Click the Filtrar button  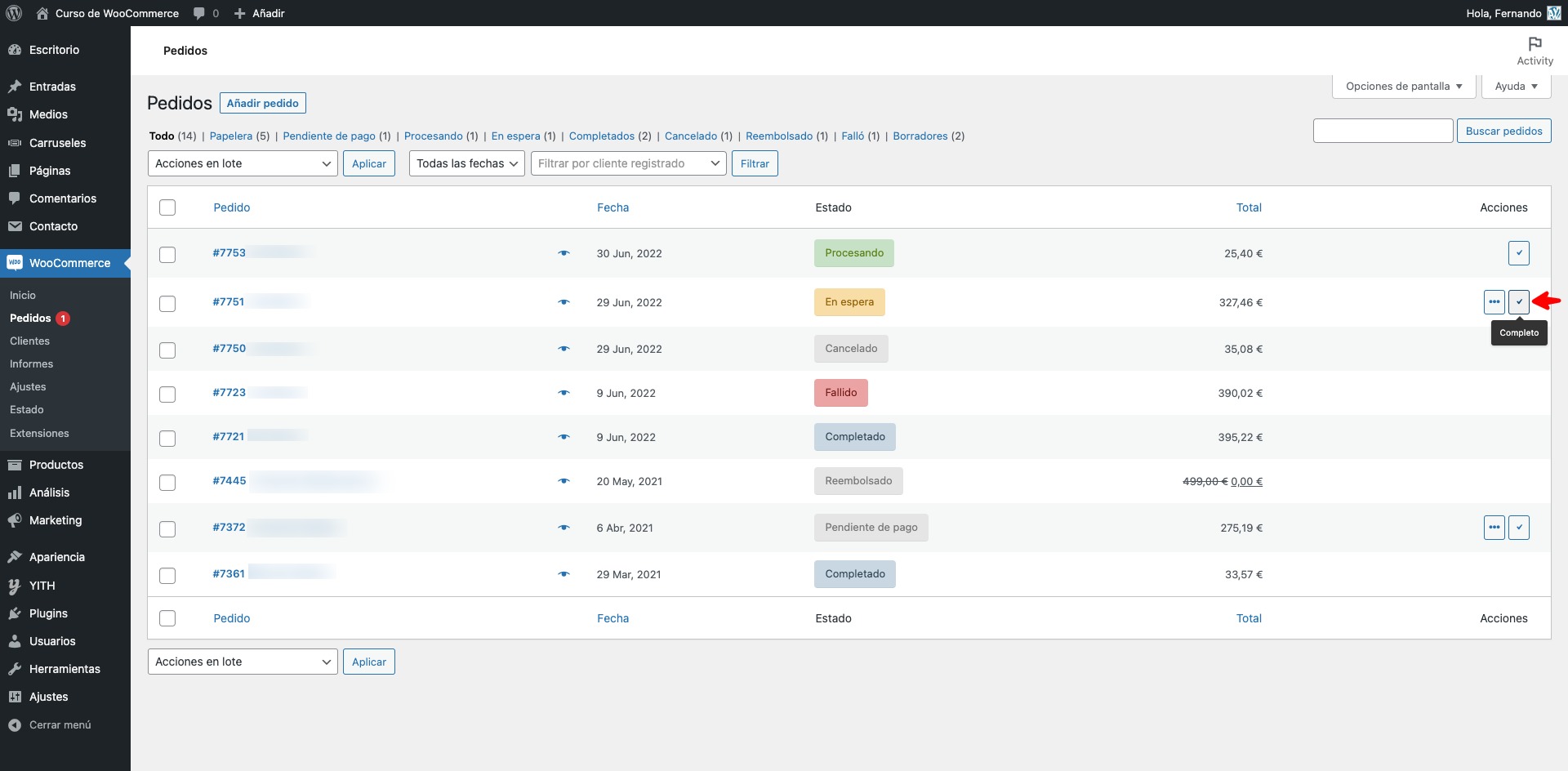click(755, 163)
